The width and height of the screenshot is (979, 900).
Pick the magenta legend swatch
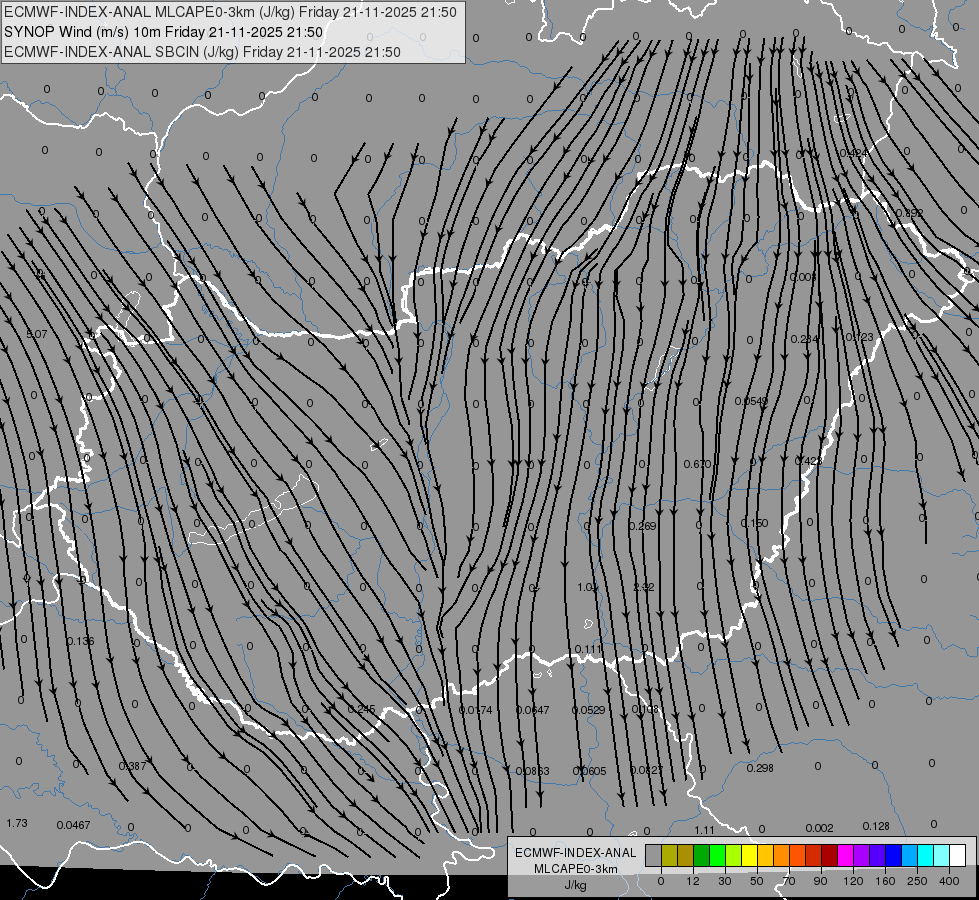coord(845,855)
